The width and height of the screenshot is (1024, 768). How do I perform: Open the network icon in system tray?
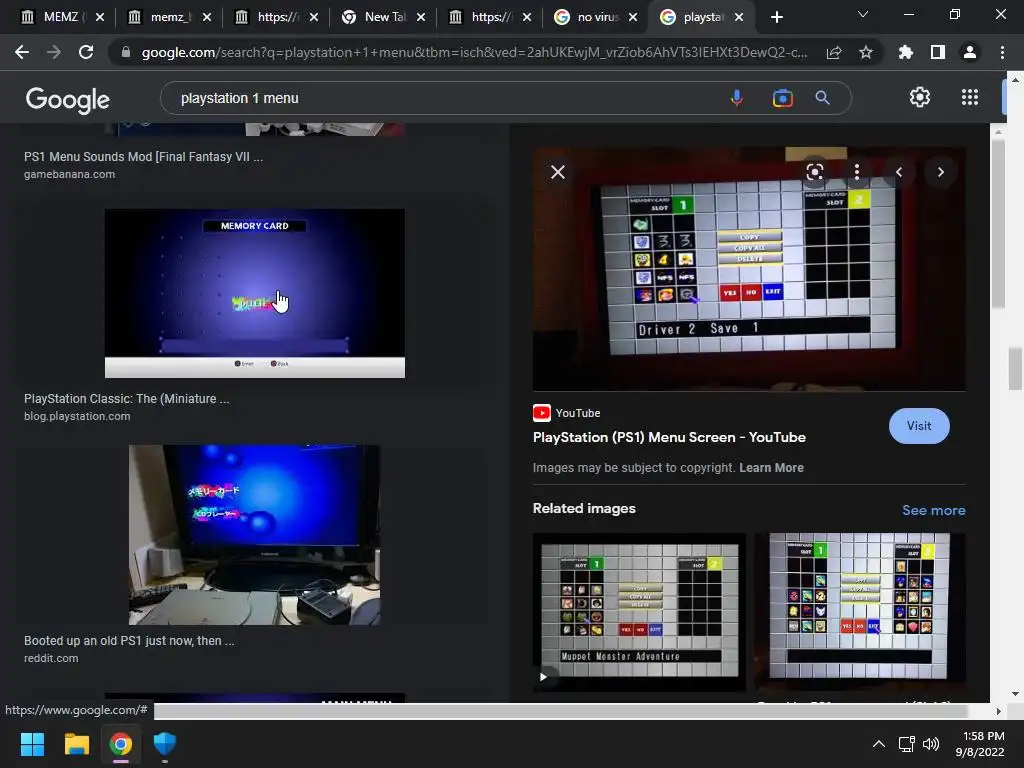906,744
